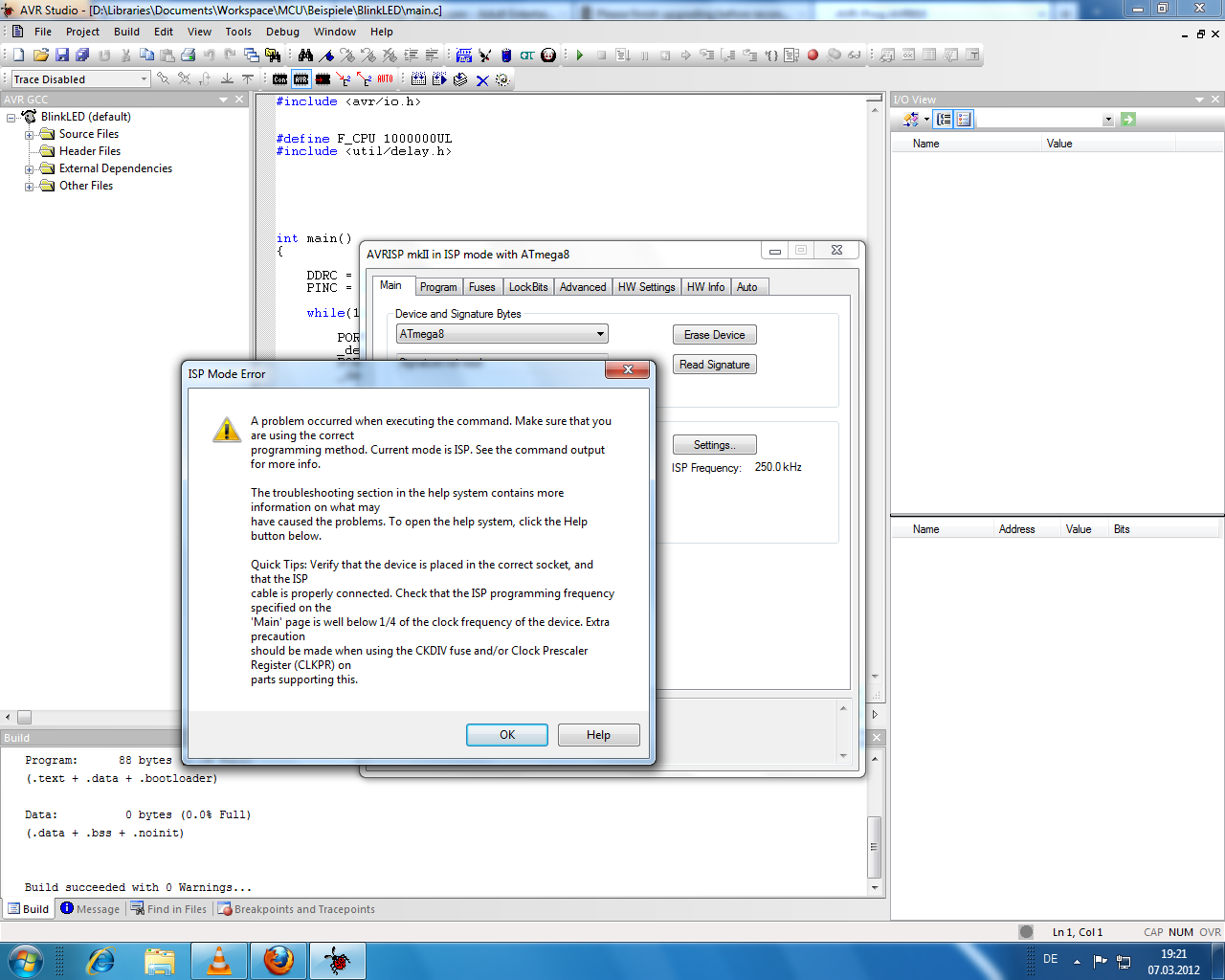This screenshot has width=1225, height=980.
Task: Open the Advanced tab
Action: click(x=583, y=287)
